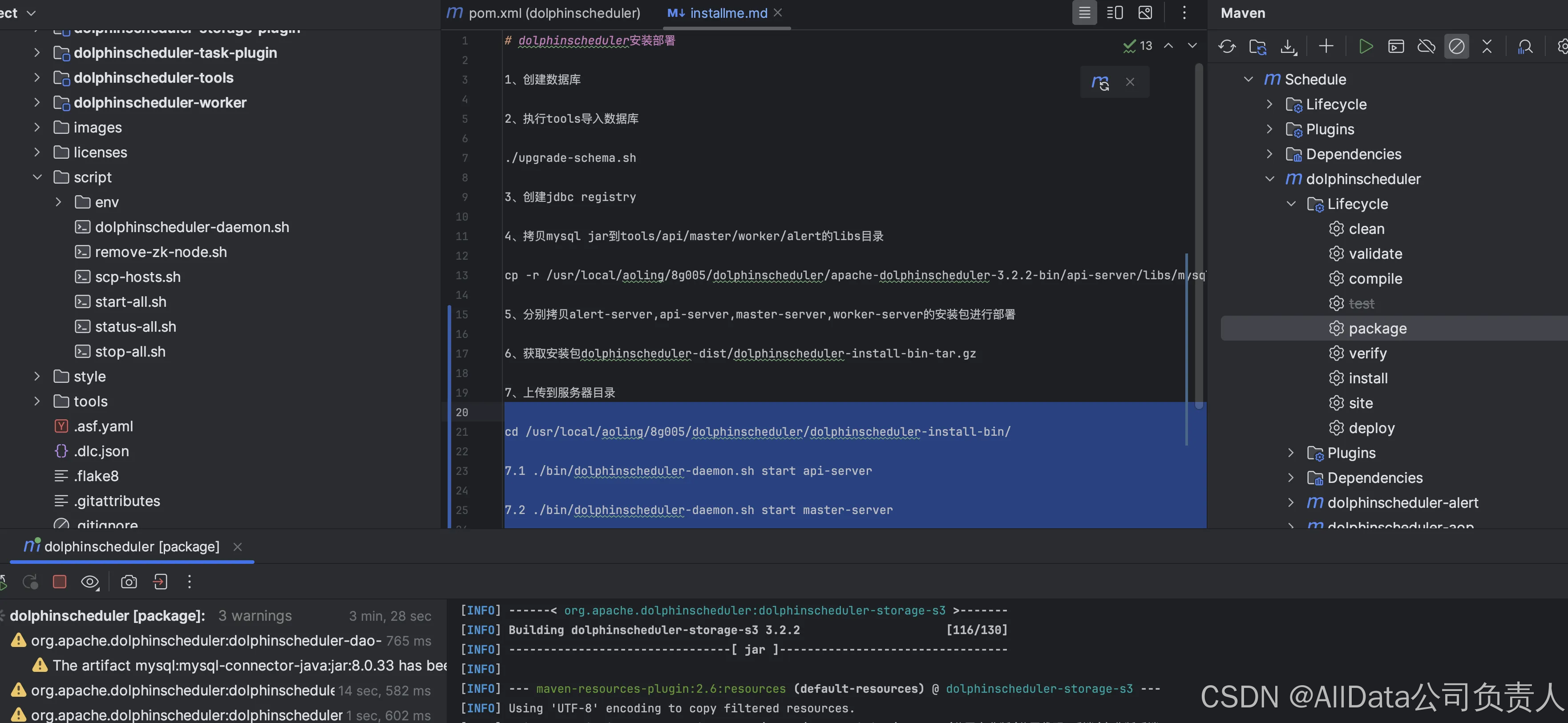1568x723 pixels.
Task: Open editor tab options three-dot menu
Action: (1184, 13)
